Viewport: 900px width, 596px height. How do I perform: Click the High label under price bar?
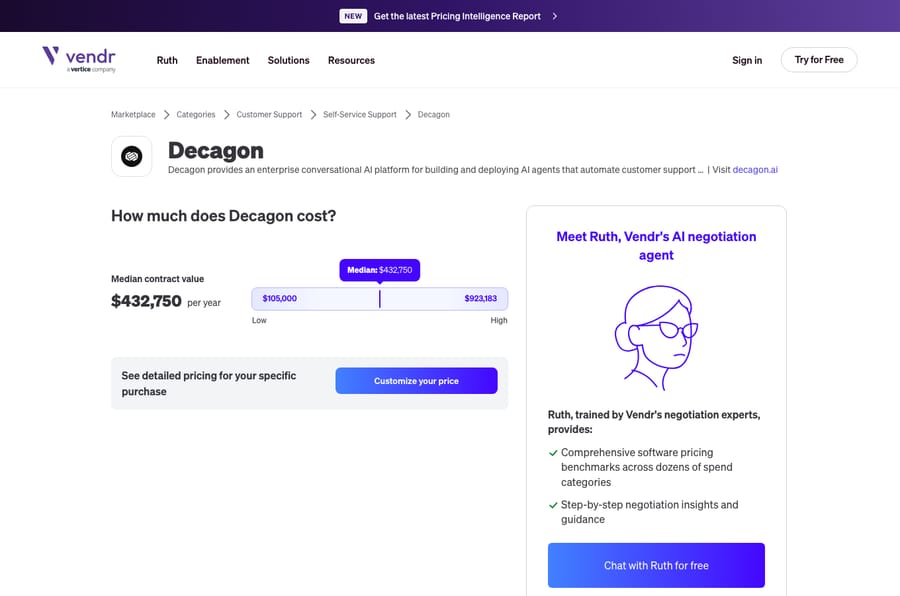(x=499, y=320)
